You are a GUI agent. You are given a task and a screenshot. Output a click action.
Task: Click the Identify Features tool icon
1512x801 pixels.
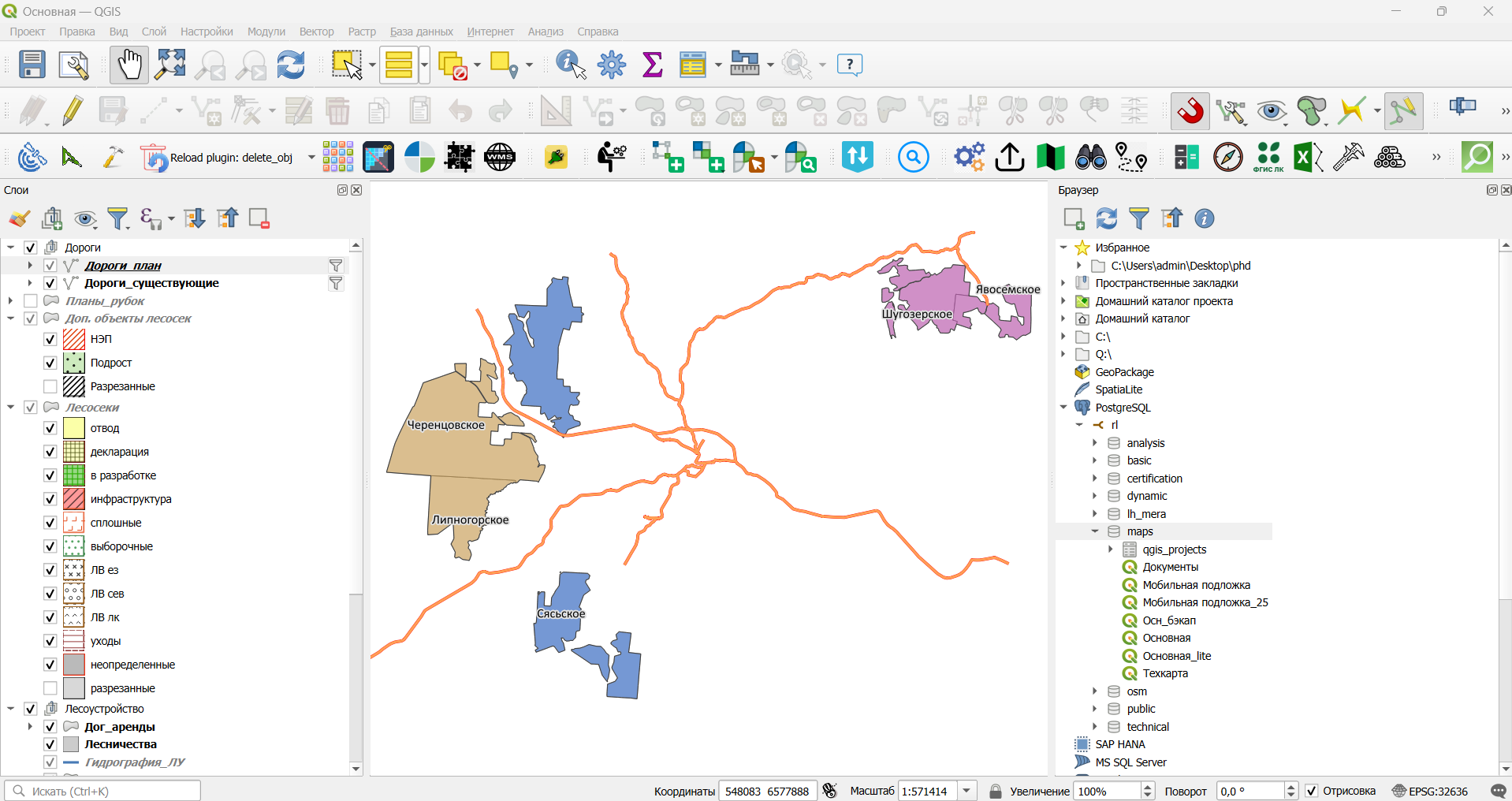coord(571,65)
